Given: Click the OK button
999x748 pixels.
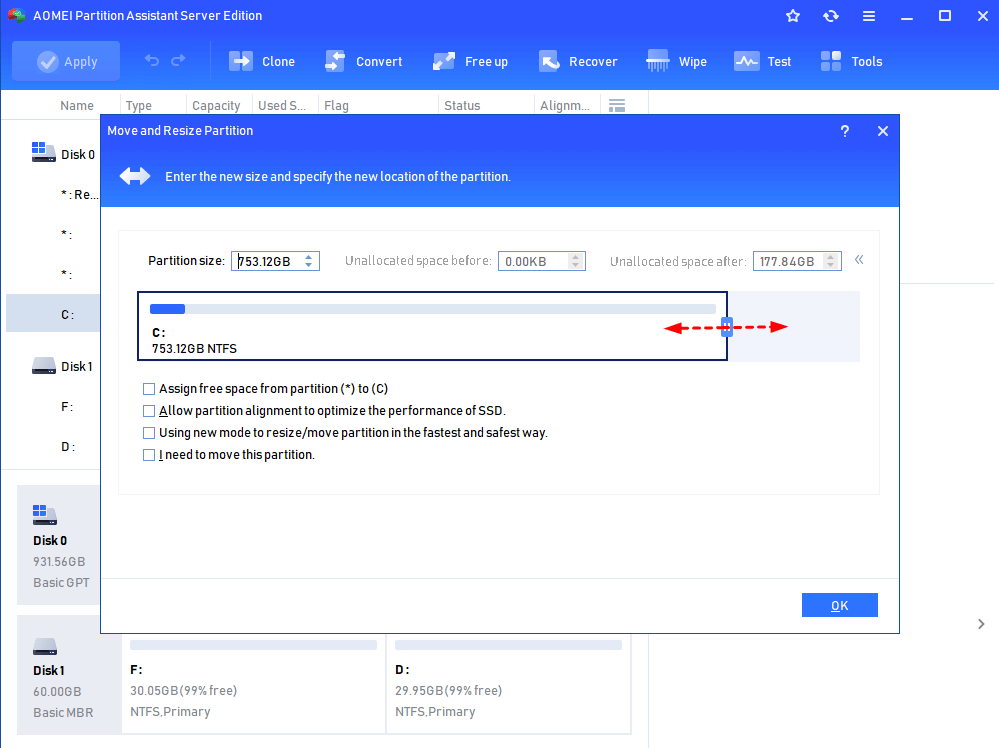Looking at the screenshot, I should point(840,605).
